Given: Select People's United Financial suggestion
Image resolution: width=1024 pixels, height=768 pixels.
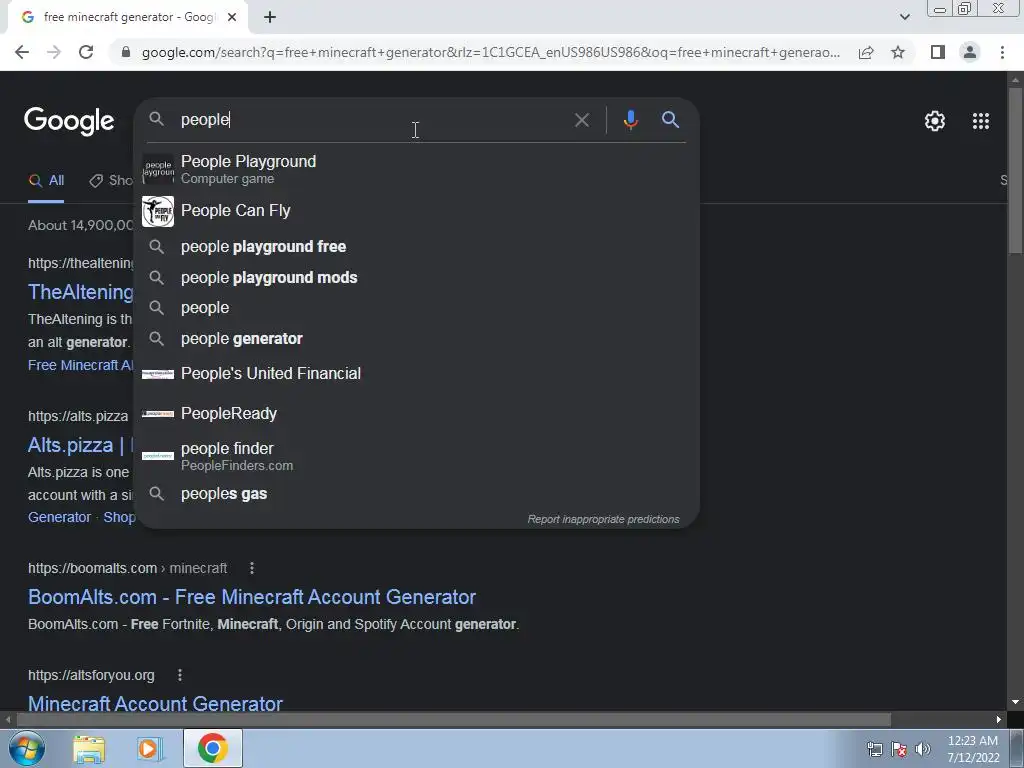Looking at the screenshot, I should 417,374.
